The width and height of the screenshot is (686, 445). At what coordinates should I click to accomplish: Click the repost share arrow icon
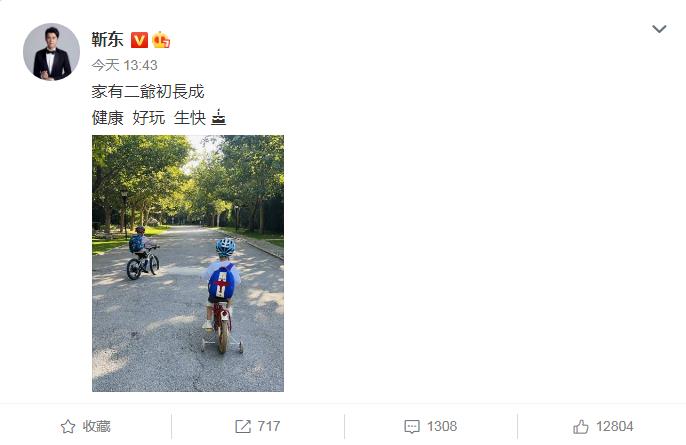[243, 426]
